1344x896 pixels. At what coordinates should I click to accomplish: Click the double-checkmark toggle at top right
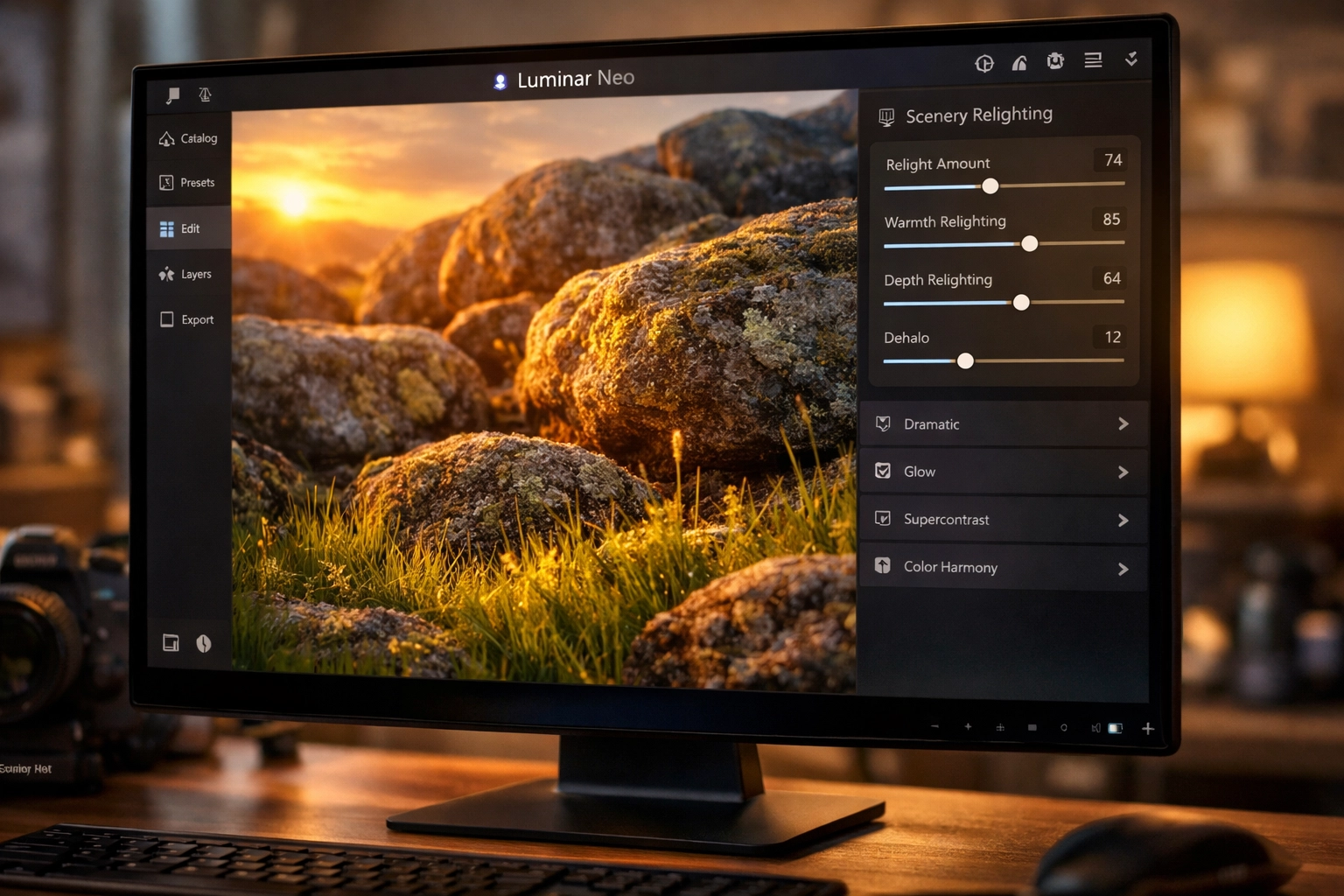click(1131, 59)
